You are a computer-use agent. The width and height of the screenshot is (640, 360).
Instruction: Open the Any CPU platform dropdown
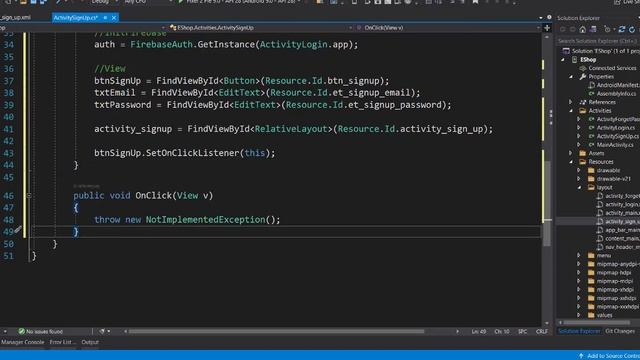(x=148, y=2)
